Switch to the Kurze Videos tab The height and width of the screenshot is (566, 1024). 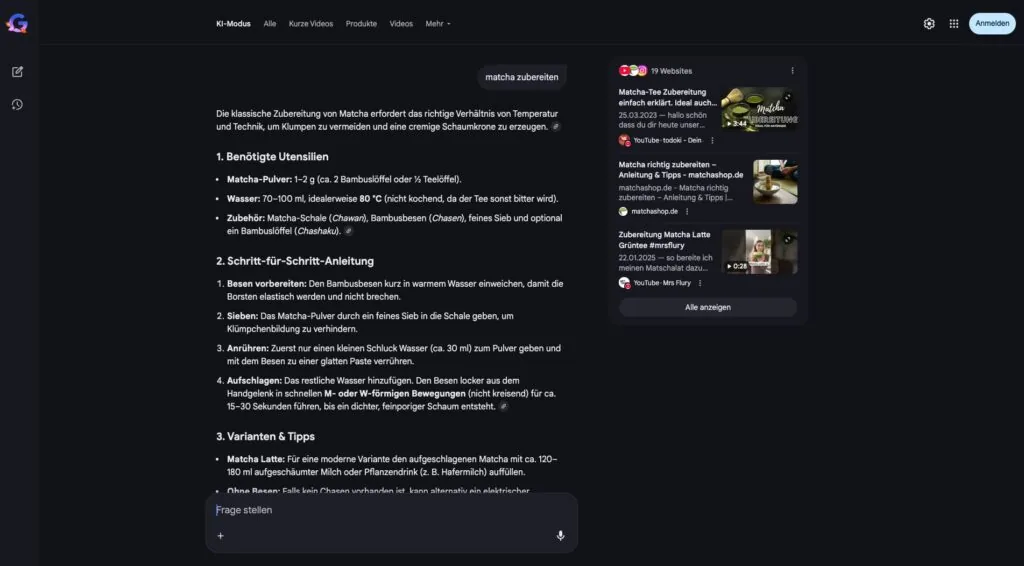311,24
